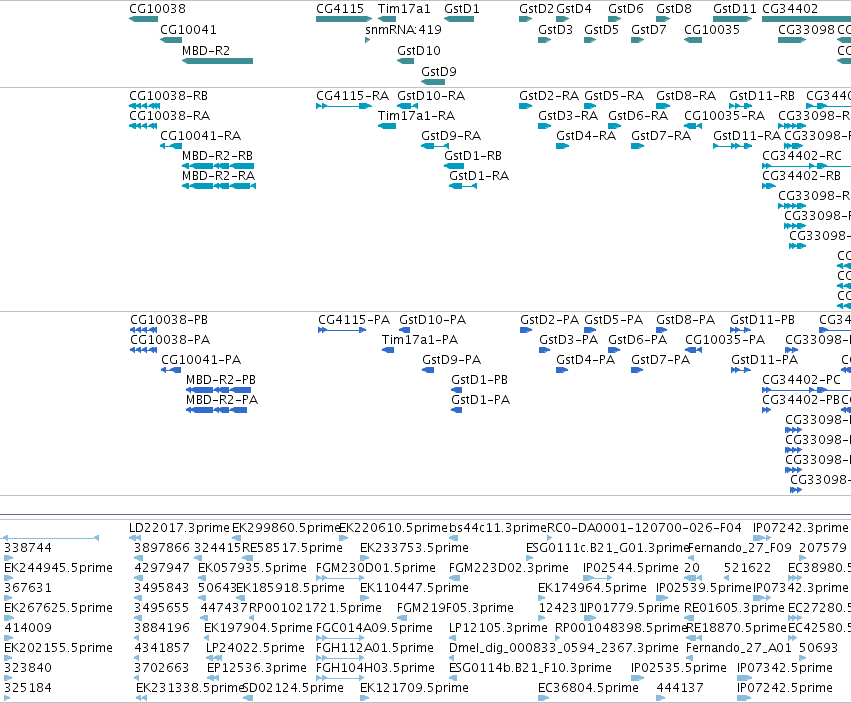Open the CG4115-PA protein feature

(342, 330)
